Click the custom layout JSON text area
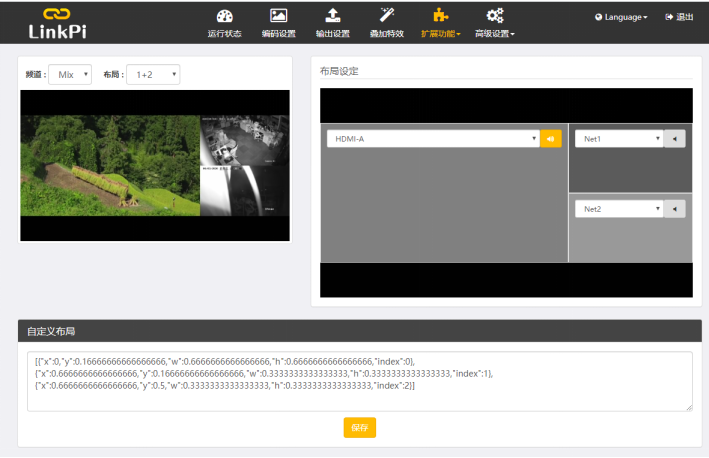Screen dimensions: 709x458 coord(359,381)
